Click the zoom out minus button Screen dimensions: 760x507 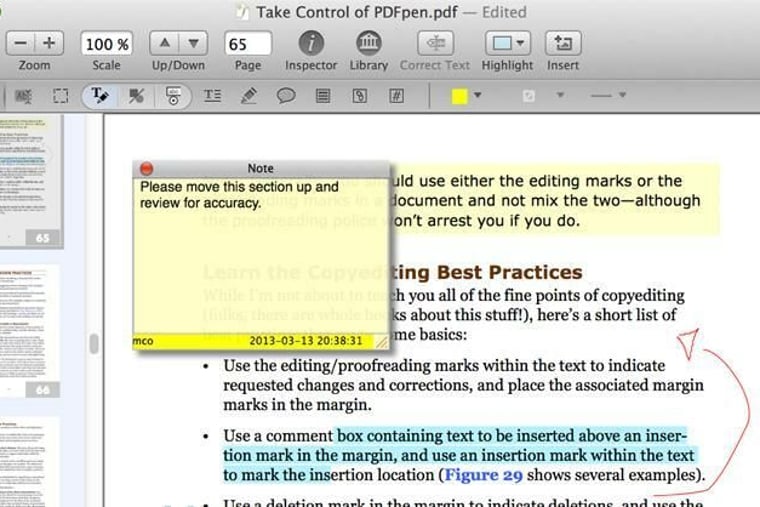[x=21, y=44]
